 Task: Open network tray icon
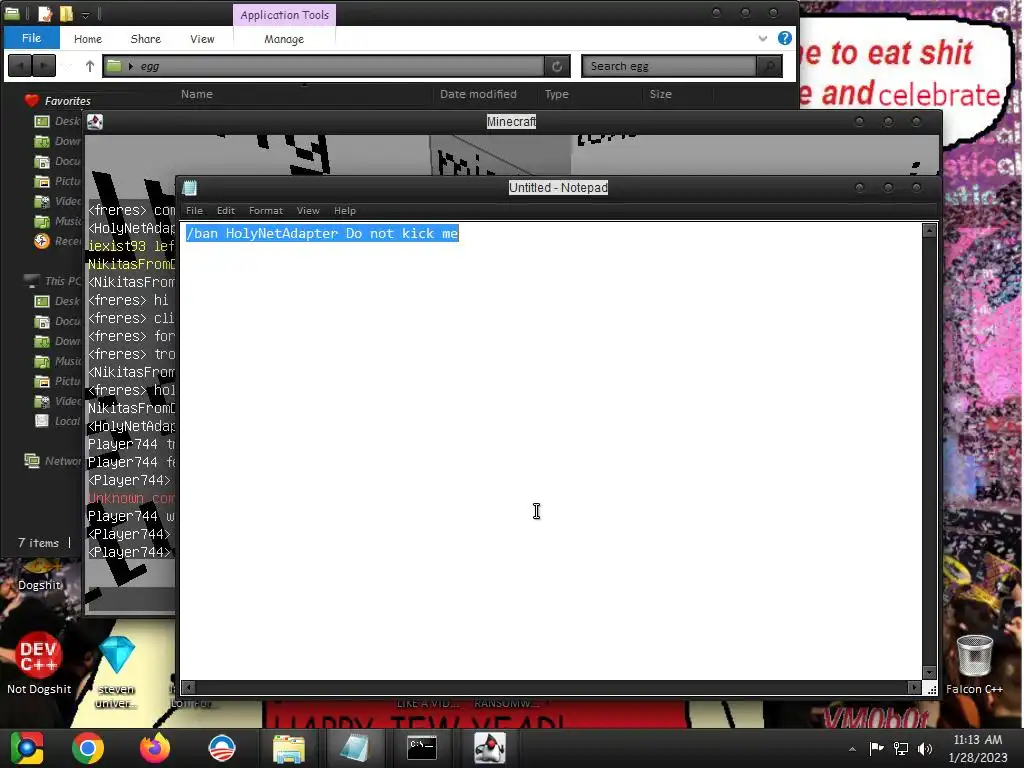901,748
